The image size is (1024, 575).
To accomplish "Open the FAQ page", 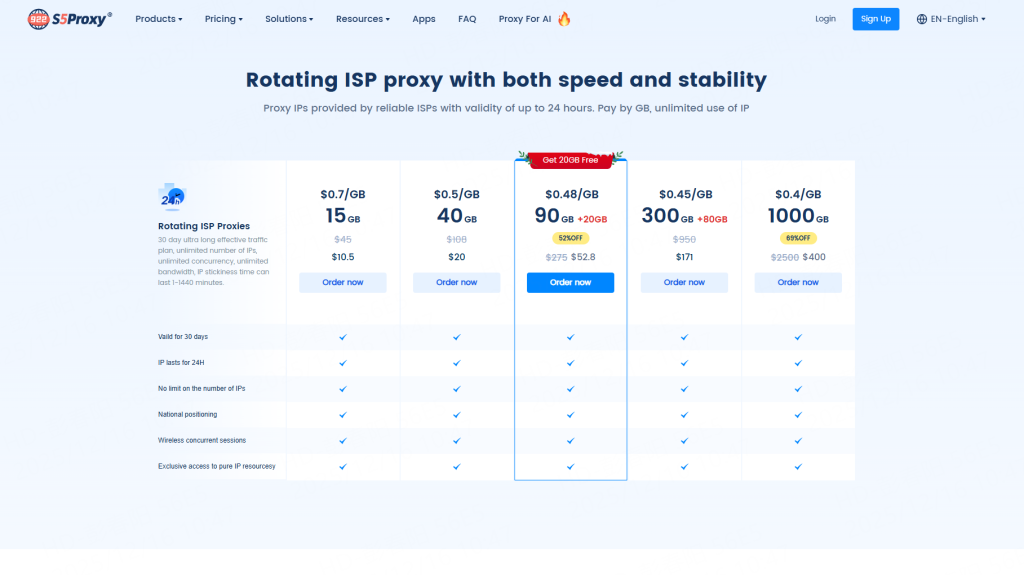I will click(x=467, y=19).
